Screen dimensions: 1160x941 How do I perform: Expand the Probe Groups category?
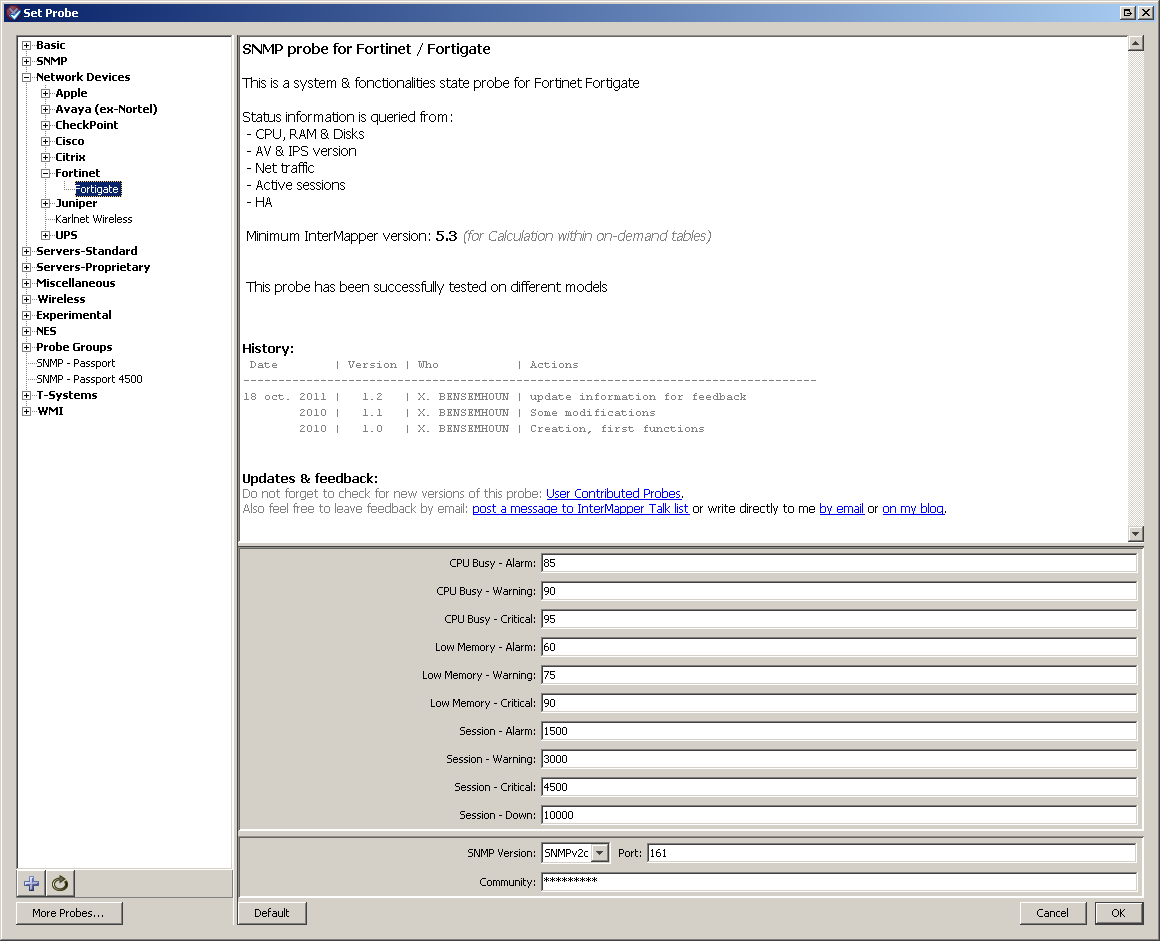(x=27, y=347)
